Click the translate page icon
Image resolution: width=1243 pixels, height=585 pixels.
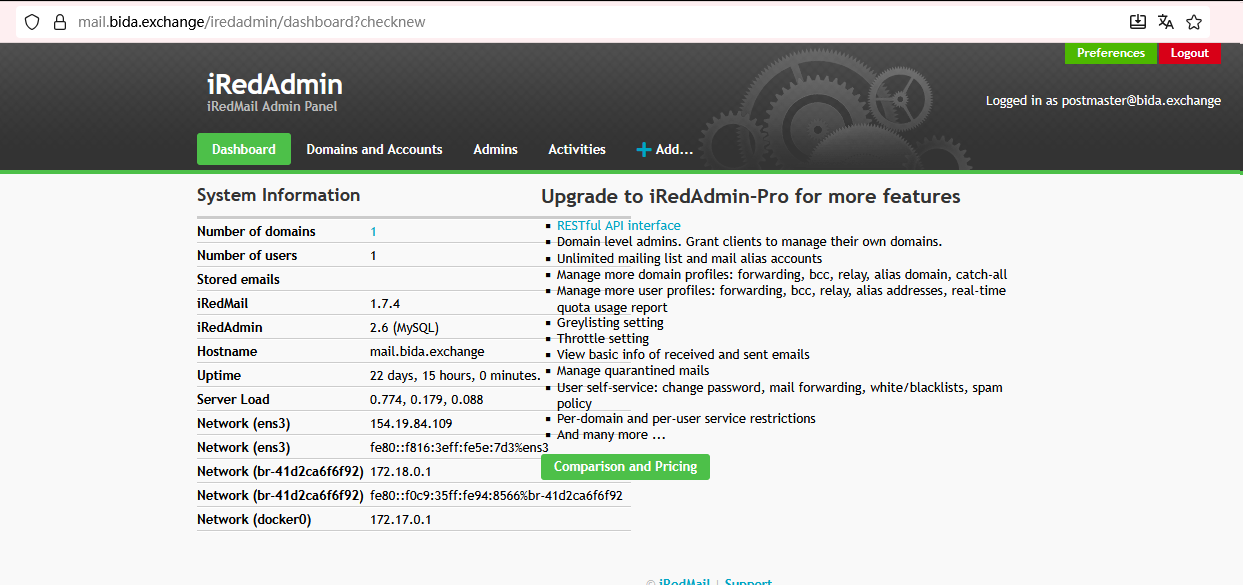coord(1165,22)
